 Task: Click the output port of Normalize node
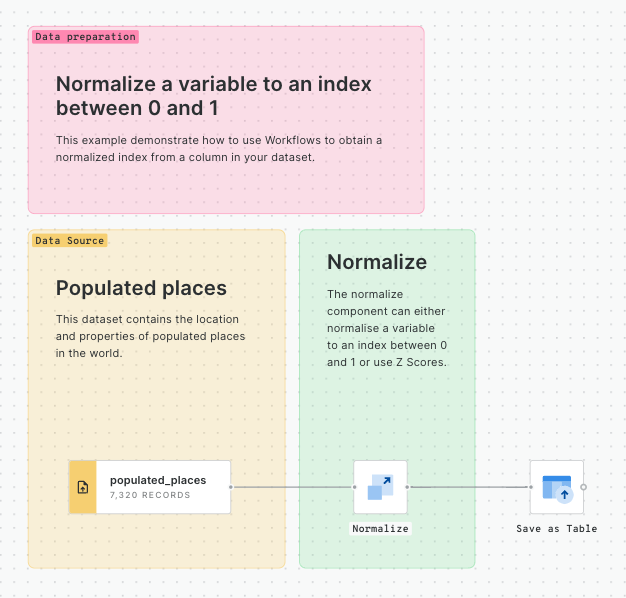pos(409,487)
